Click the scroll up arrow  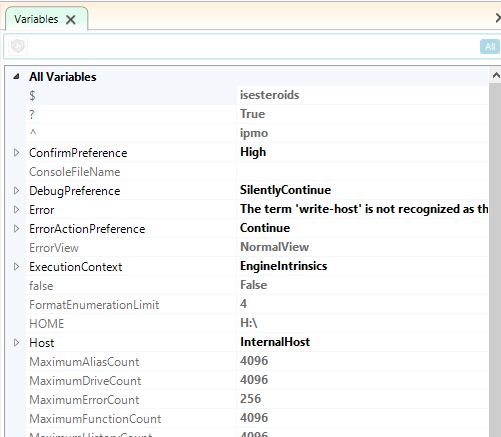(496, 76)
